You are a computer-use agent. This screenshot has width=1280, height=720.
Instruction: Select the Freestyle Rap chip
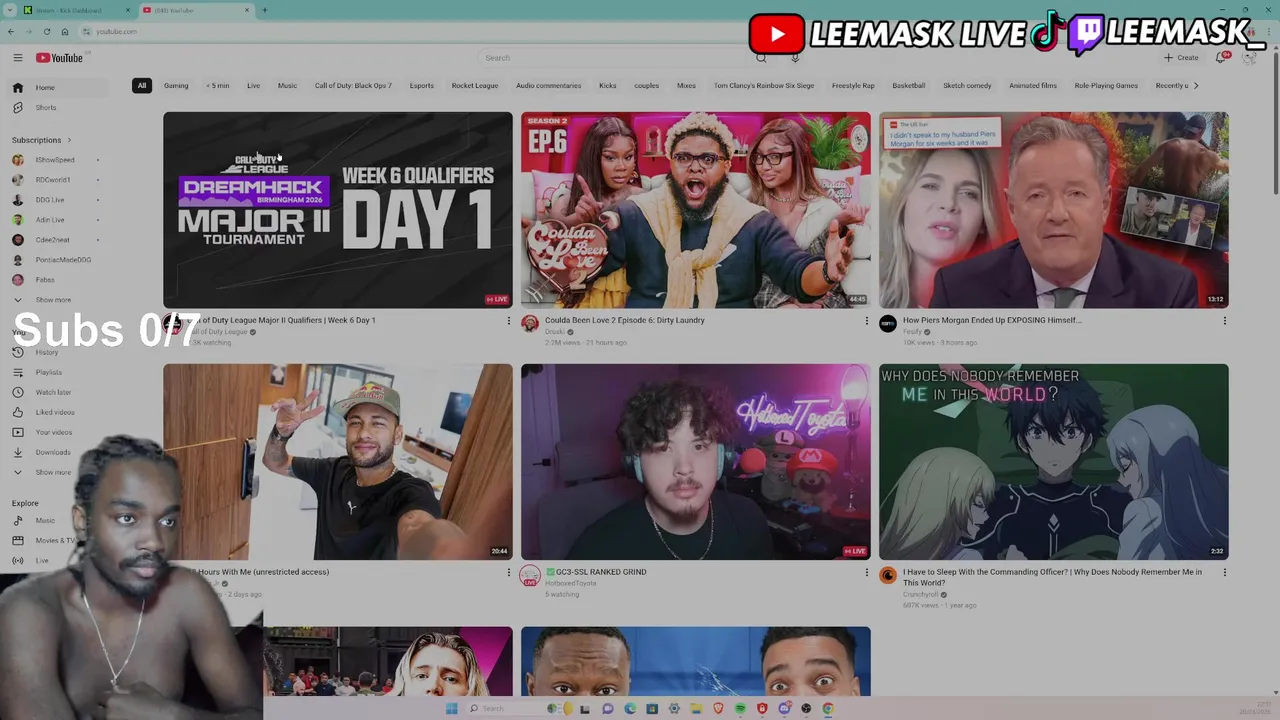853,86
